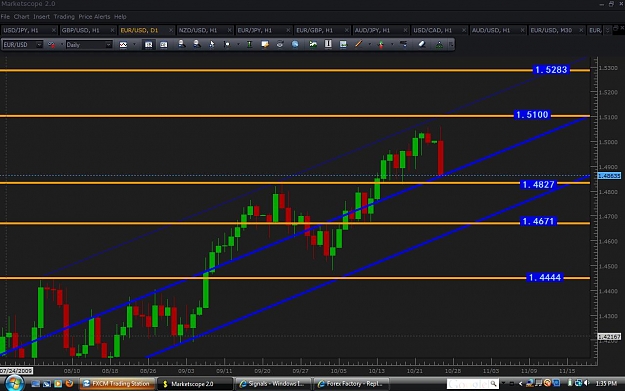Click the 1.5283 price level label

click(x=551, y=70)
